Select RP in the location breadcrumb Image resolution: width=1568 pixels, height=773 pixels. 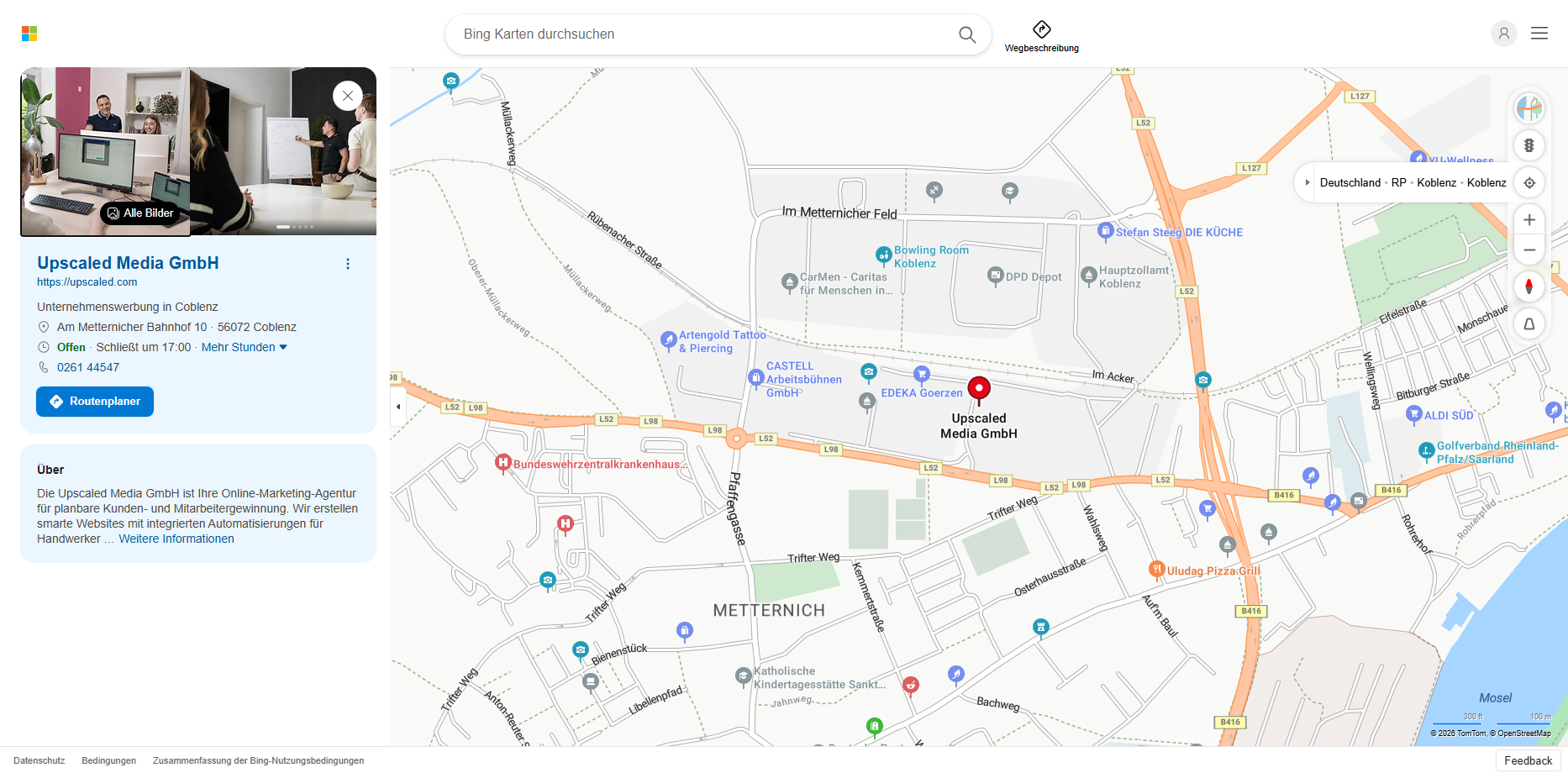[x=1399, y=182]
